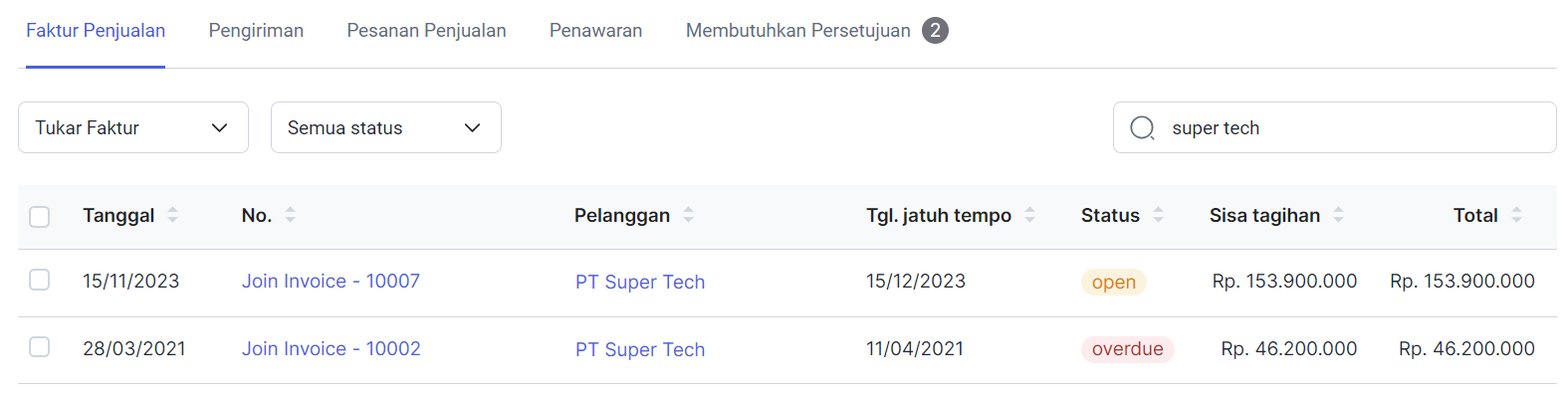Open the Pesanan Penjualan tab
This screenshot has width=1568, height=398.
click(426, 31)
